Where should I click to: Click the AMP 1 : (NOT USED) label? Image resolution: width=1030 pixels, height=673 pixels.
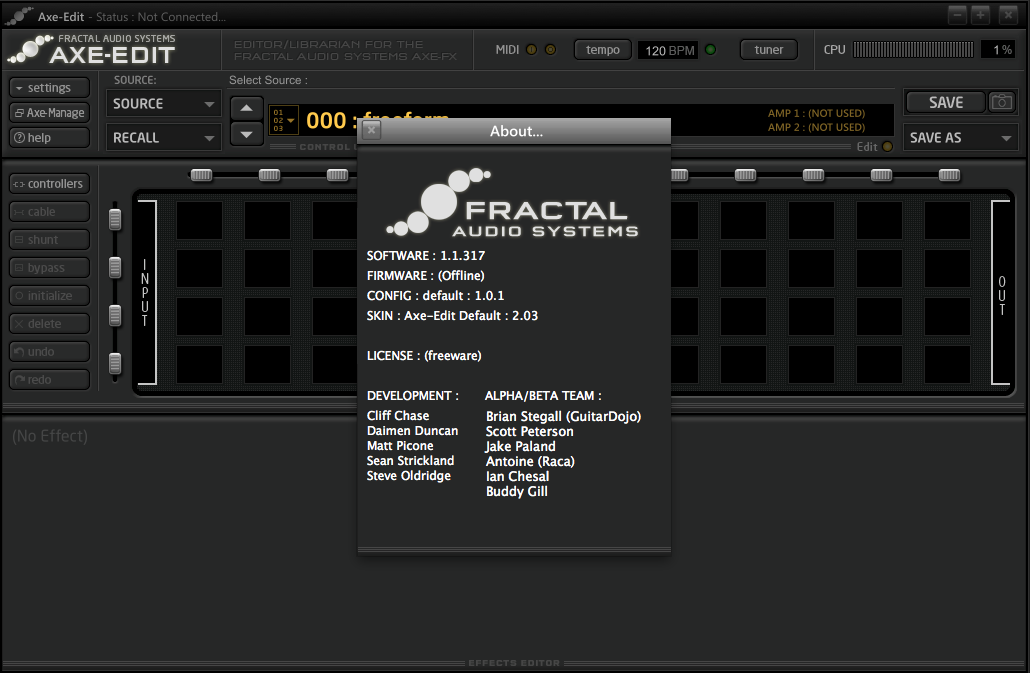pos(817,113)
